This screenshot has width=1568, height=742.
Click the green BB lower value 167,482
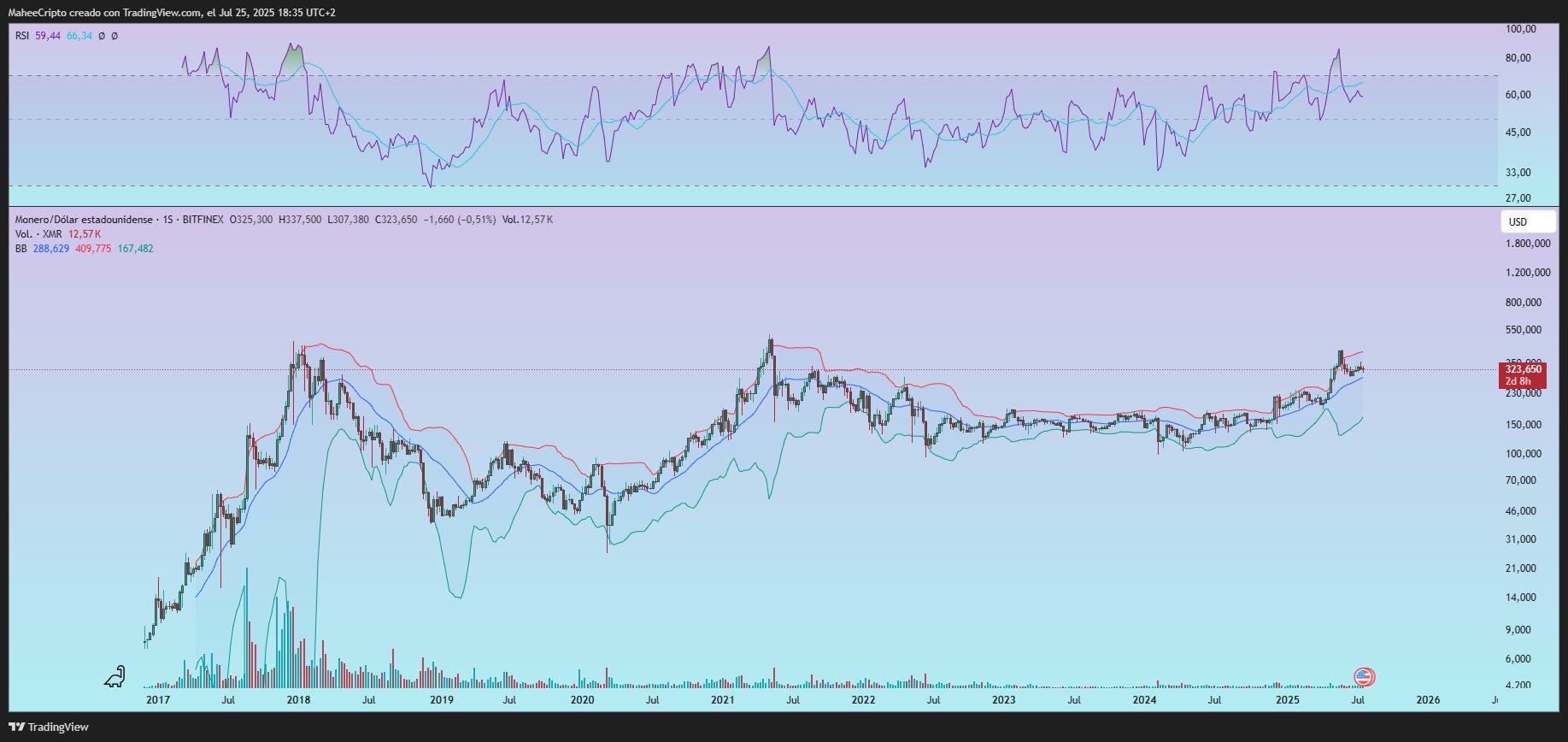pyautogui.click(x=136, y=249)
